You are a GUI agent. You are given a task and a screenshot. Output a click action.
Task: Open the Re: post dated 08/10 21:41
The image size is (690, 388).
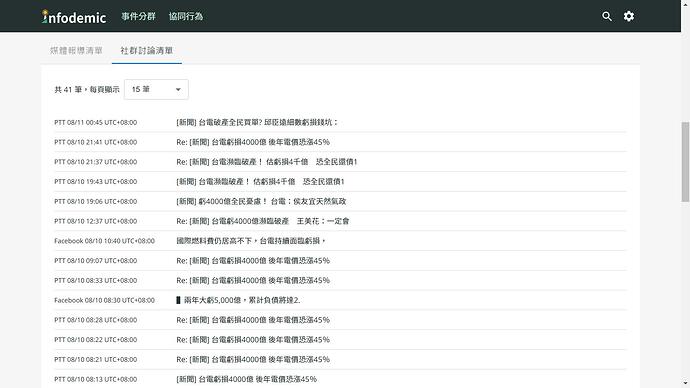[x=253, y=142]
